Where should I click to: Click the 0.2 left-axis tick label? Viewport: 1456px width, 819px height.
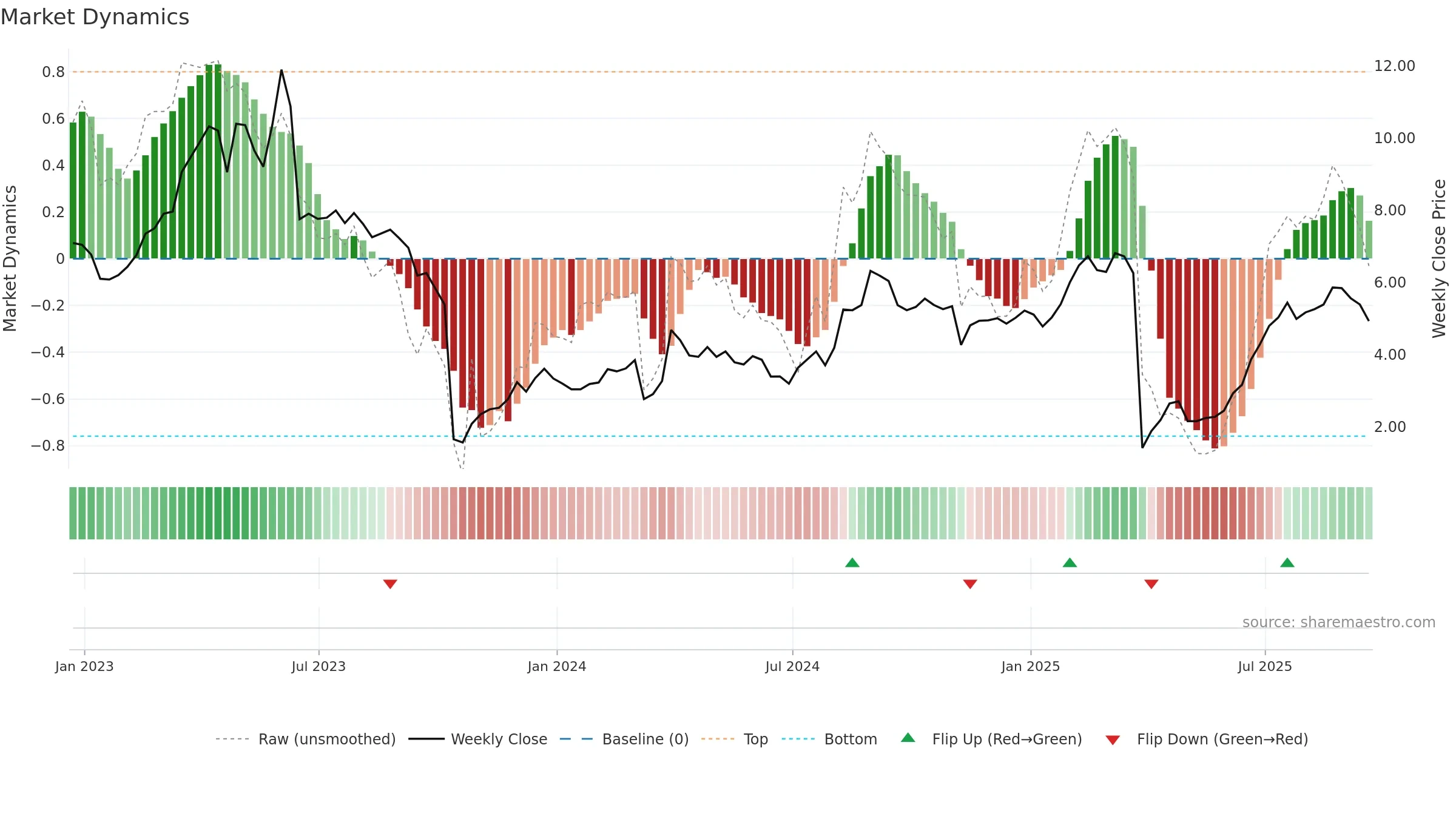pos(53,212)
